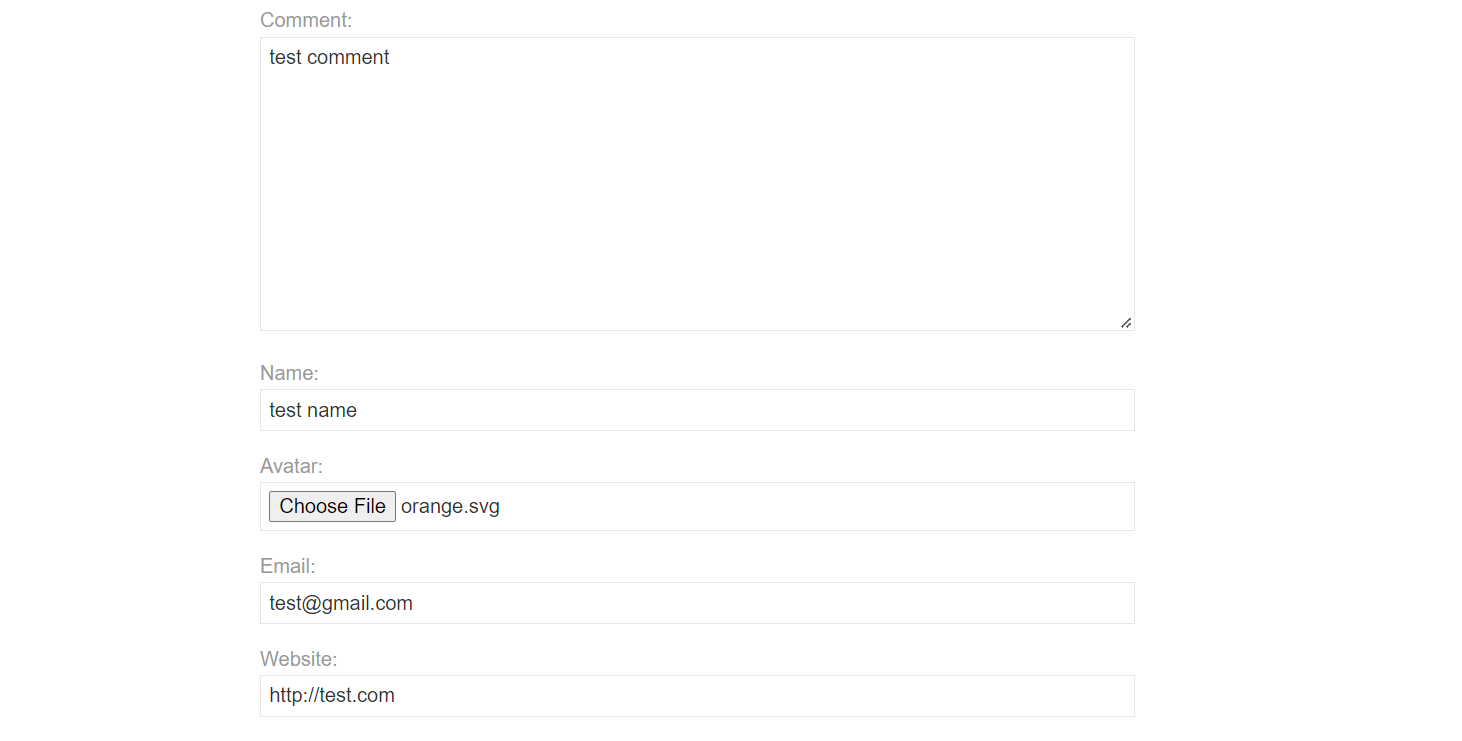
Task: Place cursor on 'test name' text
Action: tap(313, 410)
